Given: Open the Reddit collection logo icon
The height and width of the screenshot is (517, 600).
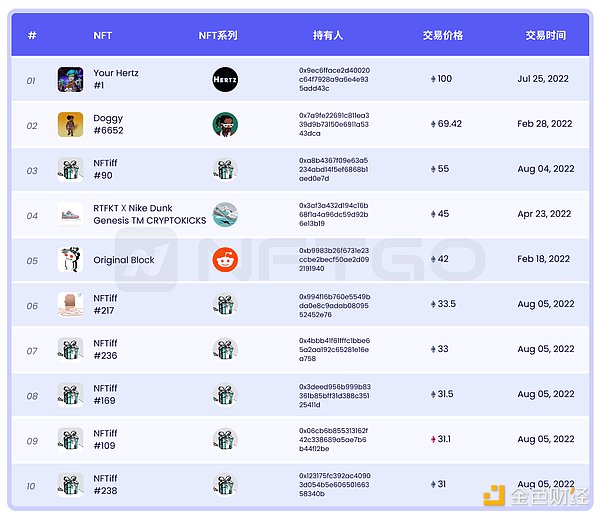Looking at the screenshot, I should pyautogui.click(x=225, y=260).
